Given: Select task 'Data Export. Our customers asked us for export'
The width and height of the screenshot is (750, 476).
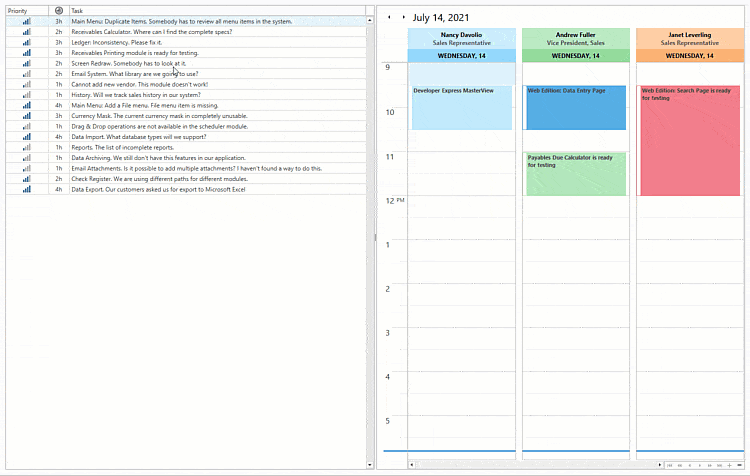Looking at the screenshot, I should tap(158, 189).
